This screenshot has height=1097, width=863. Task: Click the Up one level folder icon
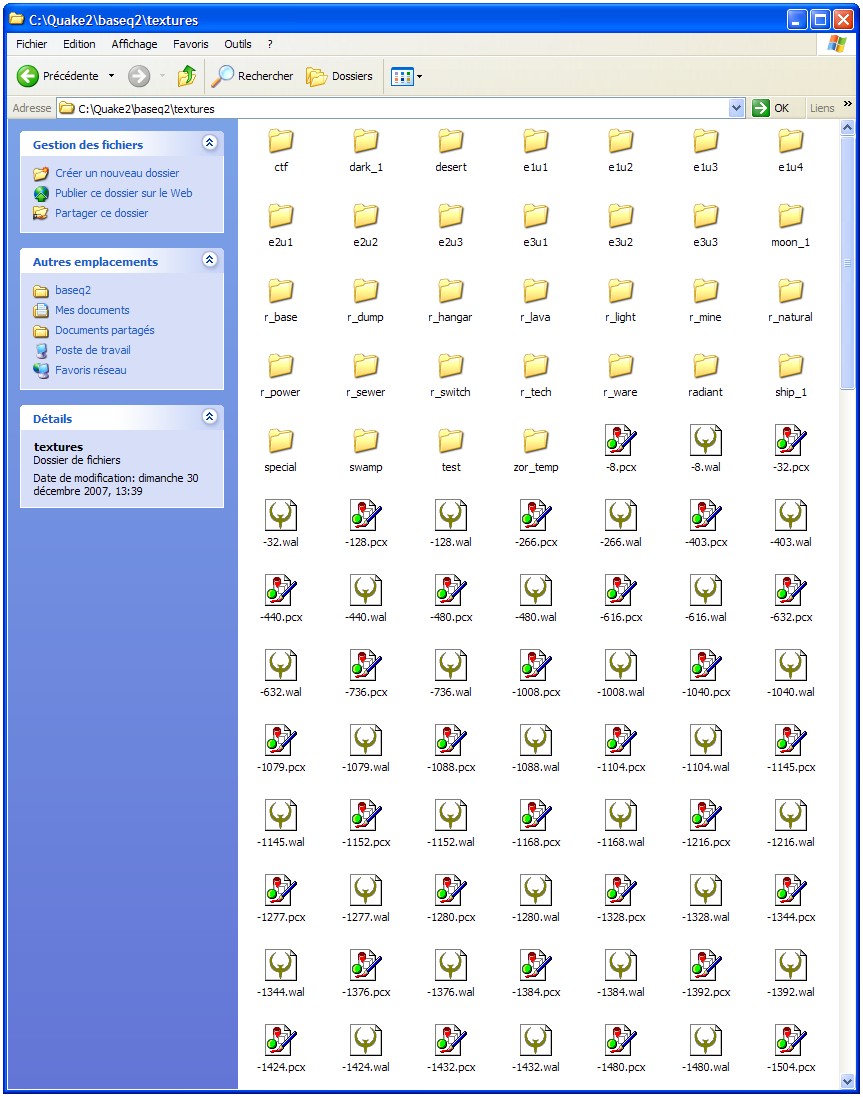[x=187, y=76]
